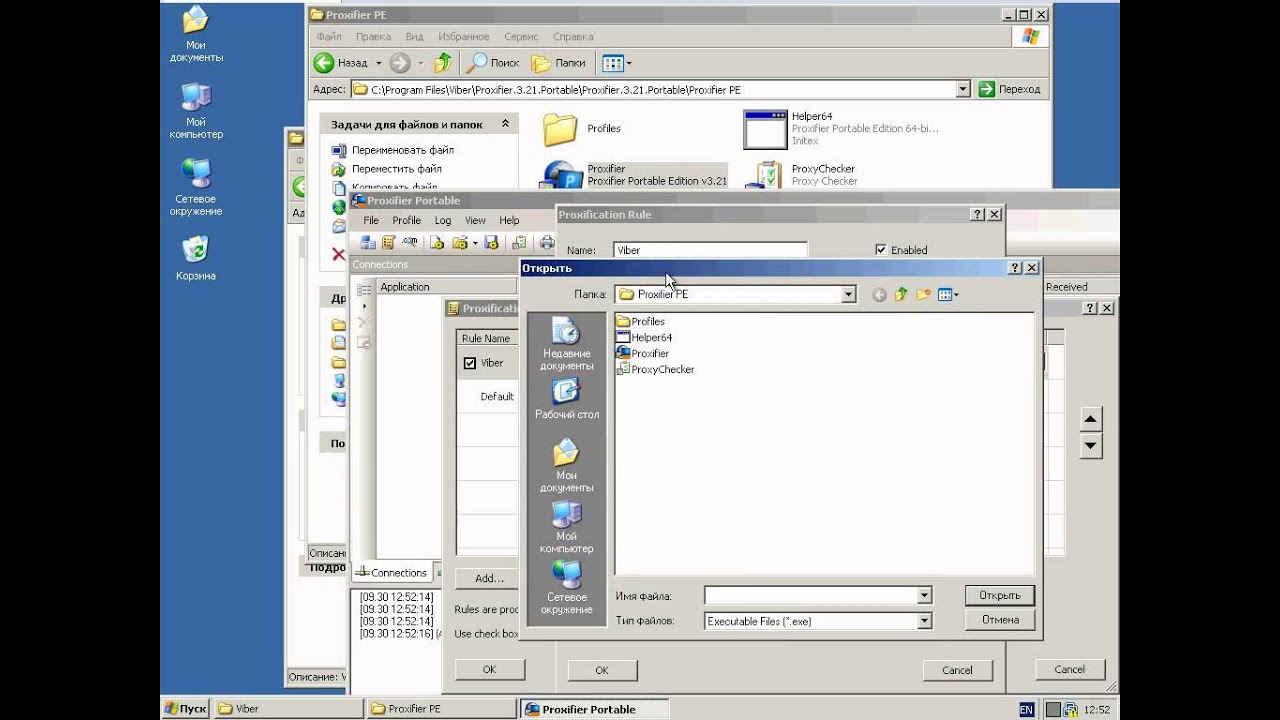1280x720 pixels.
Task: Open Explorer's view mode toolbar button
Action: tap(617, 63)
